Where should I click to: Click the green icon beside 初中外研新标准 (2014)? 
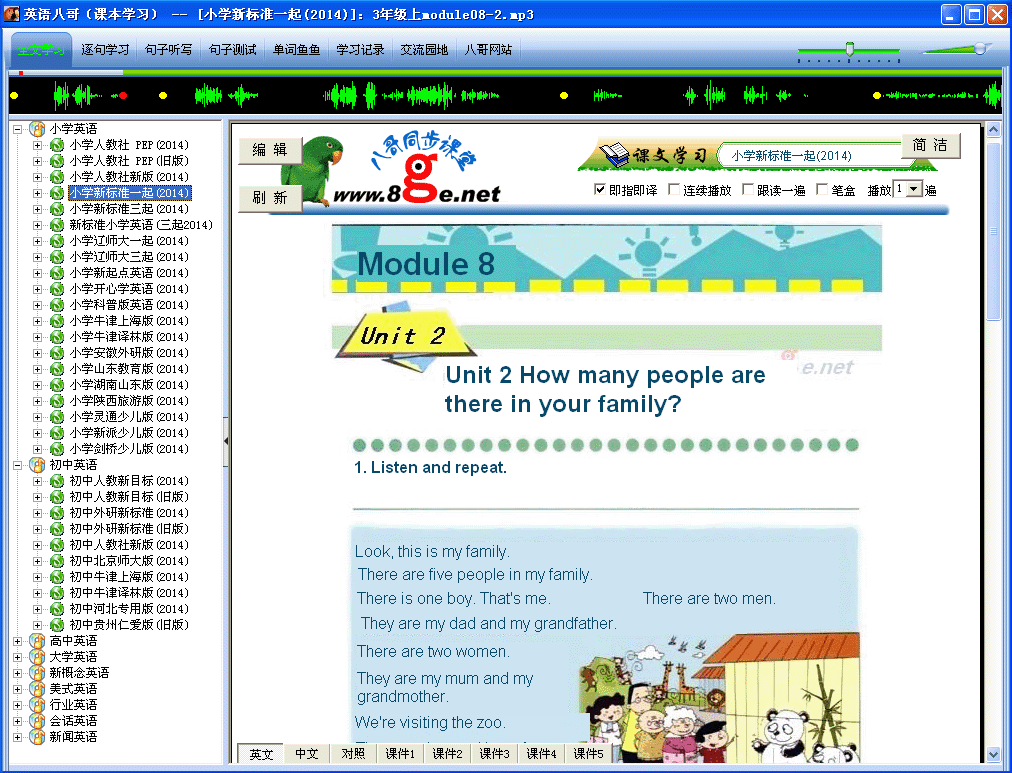(x=57, y=513)
